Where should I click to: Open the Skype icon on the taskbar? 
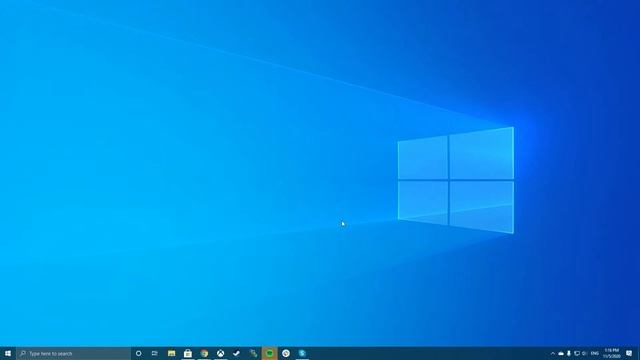point(302,353)
